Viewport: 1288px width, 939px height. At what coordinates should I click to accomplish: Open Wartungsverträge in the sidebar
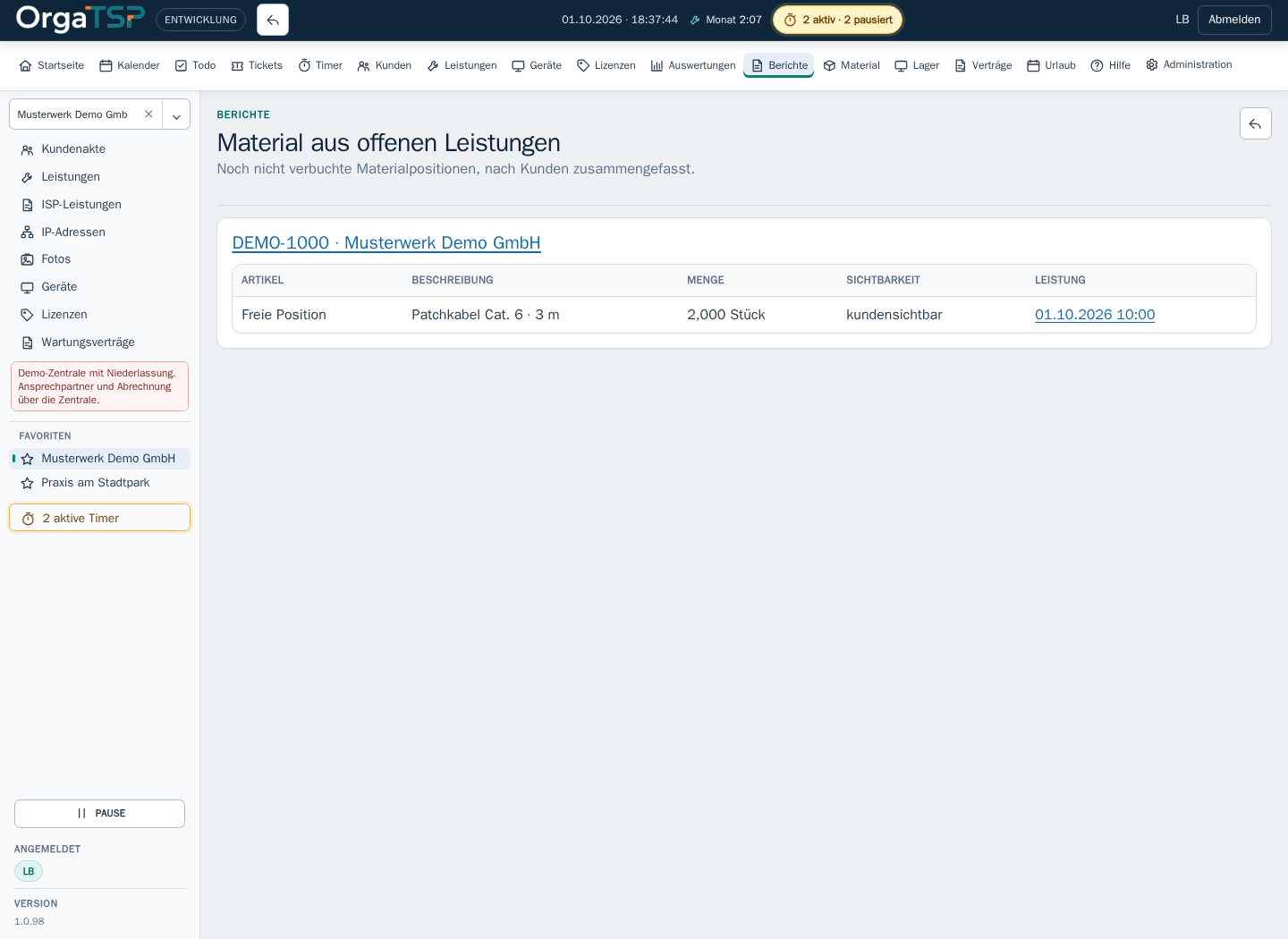coord(99,343)
